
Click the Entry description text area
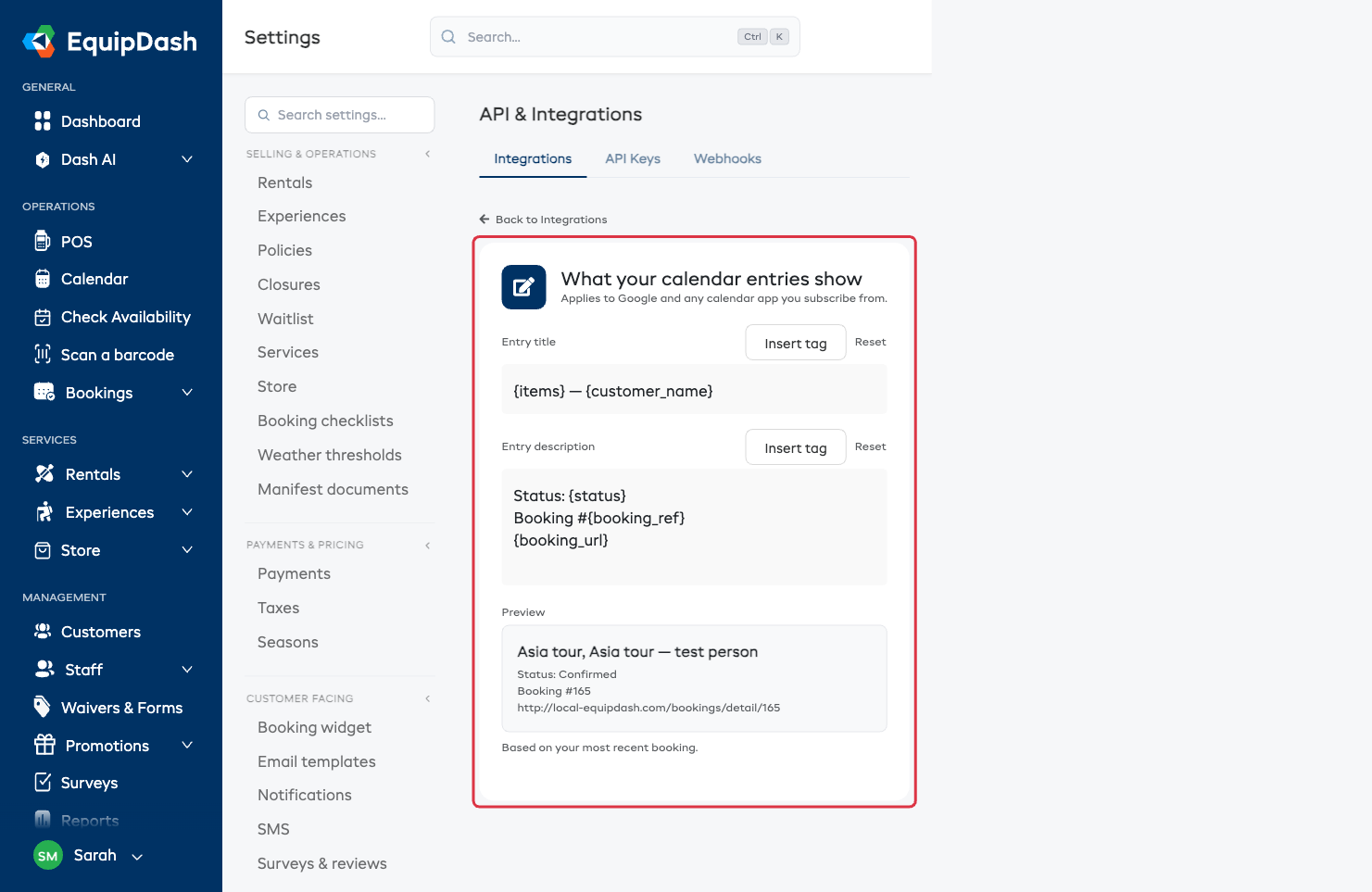[x=694, y=527]
